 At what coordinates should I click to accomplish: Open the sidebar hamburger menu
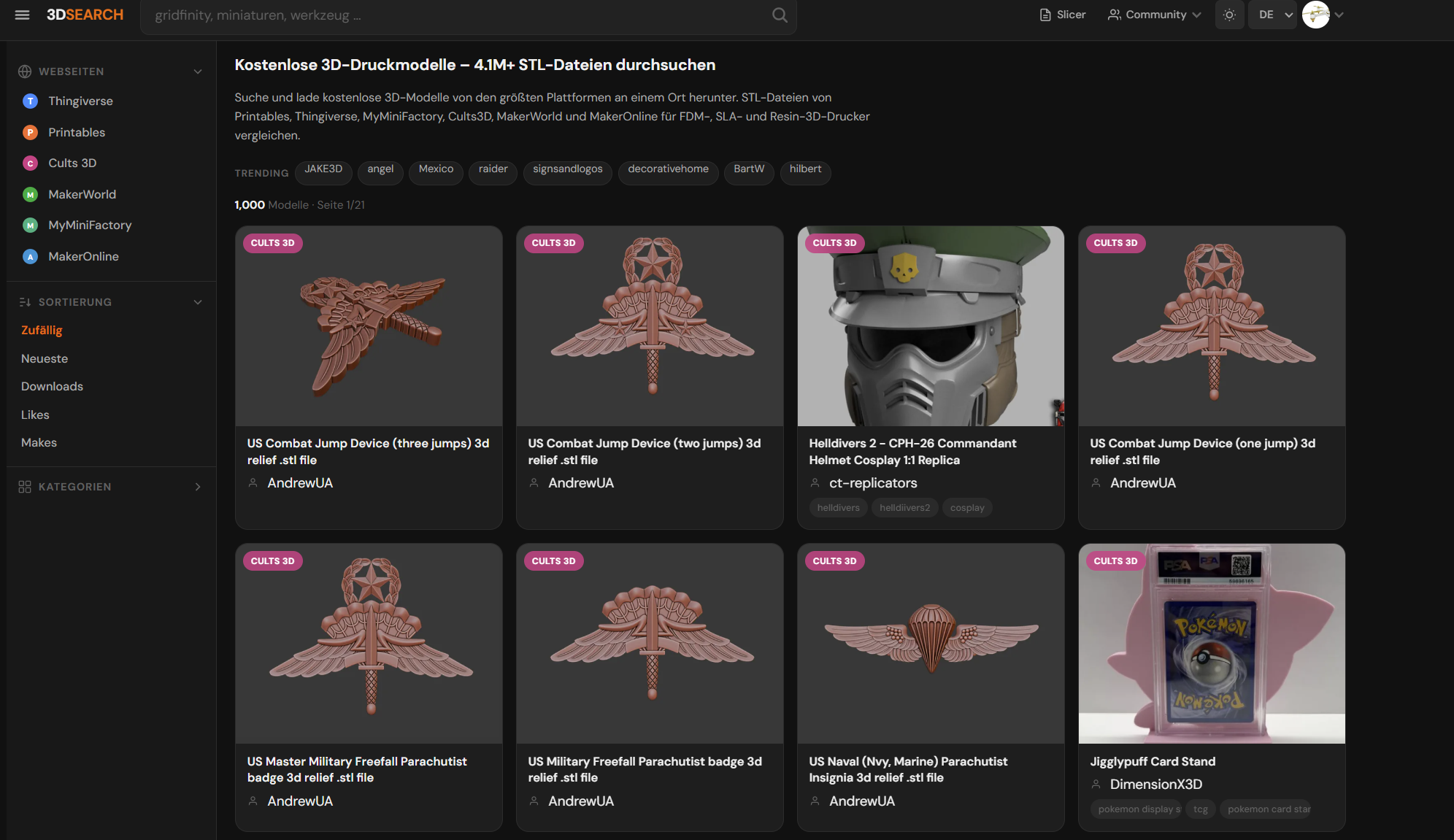[x=22, y=15]
